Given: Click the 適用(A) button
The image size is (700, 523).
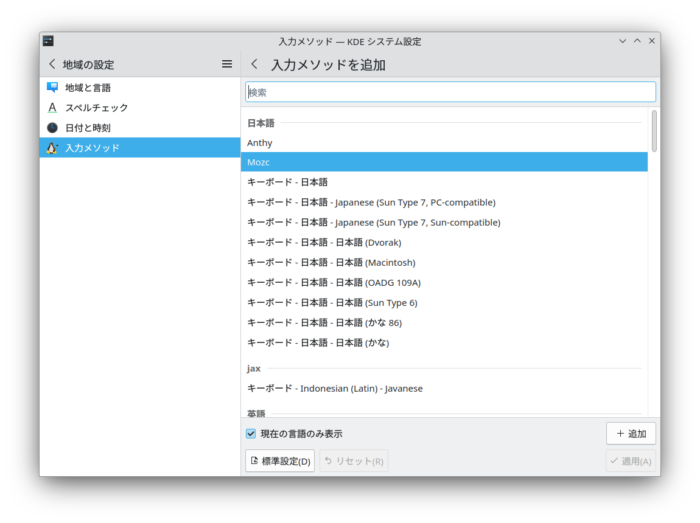Looking at the screenshot, I should point(631,461).
